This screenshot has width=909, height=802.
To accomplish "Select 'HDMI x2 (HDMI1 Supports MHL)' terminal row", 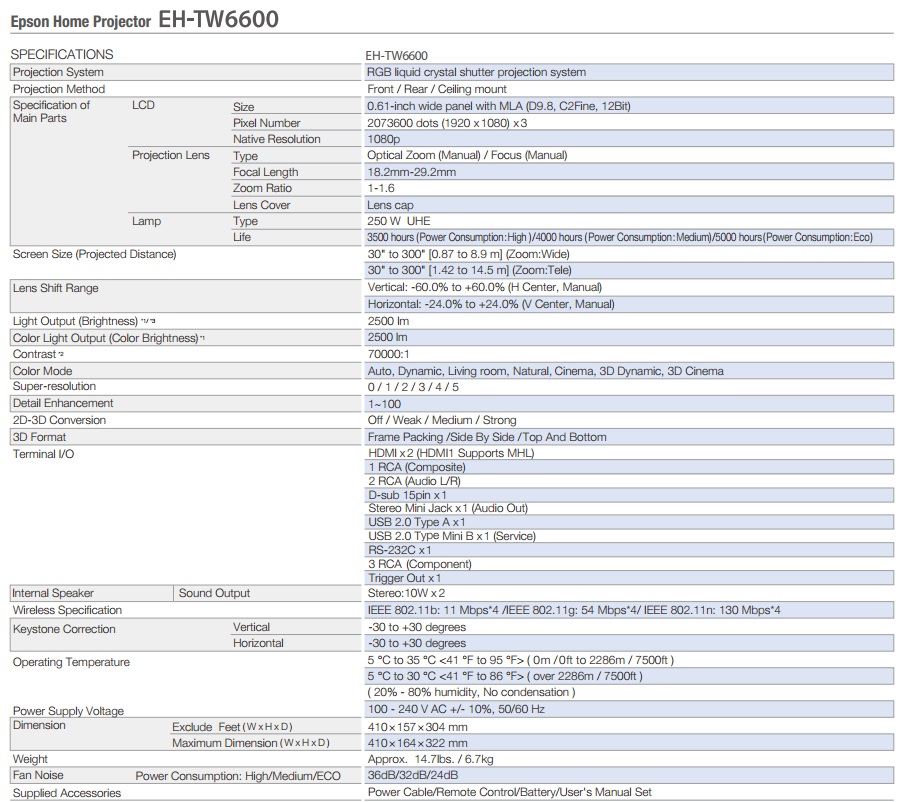I will (451, 453).
